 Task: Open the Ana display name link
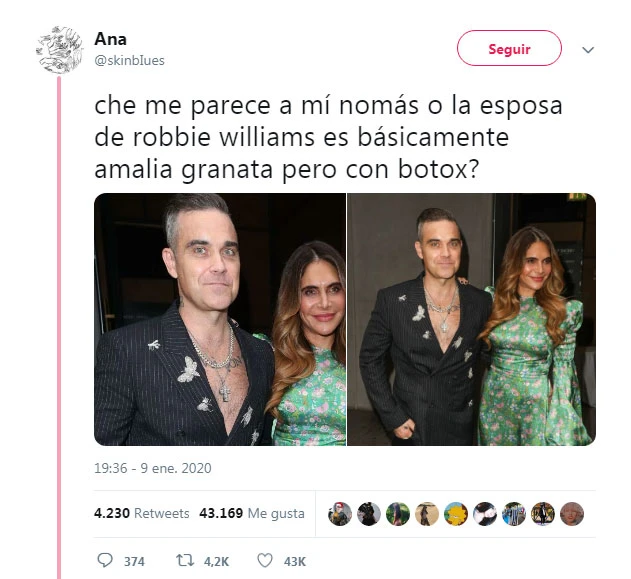[x=110, y=39]
